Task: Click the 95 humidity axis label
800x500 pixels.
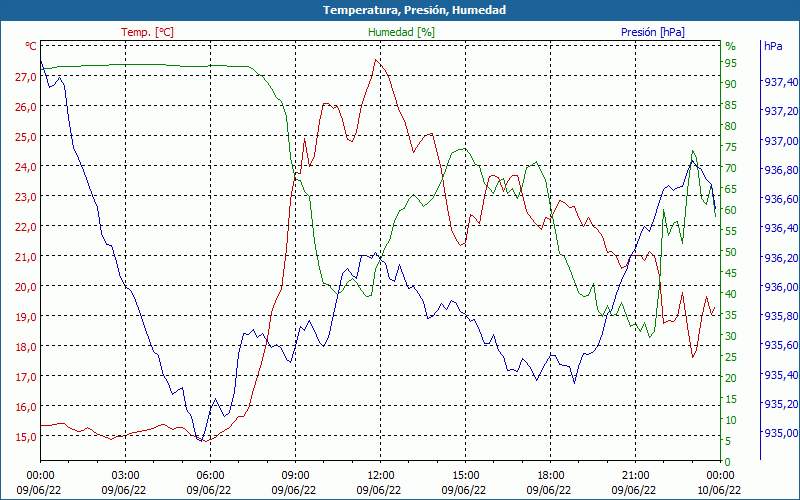Action: [731, 63]
